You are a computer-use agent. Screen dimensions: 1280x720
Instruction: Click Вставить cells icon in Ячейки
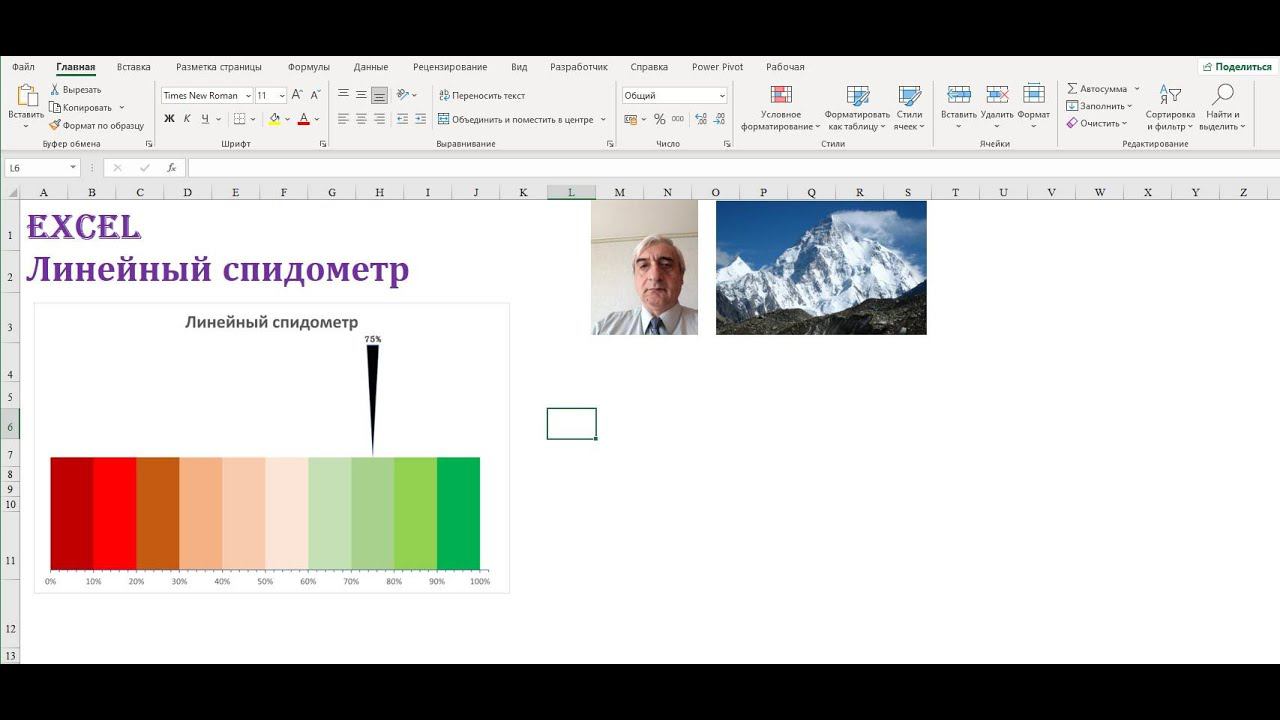click(958, 95)
